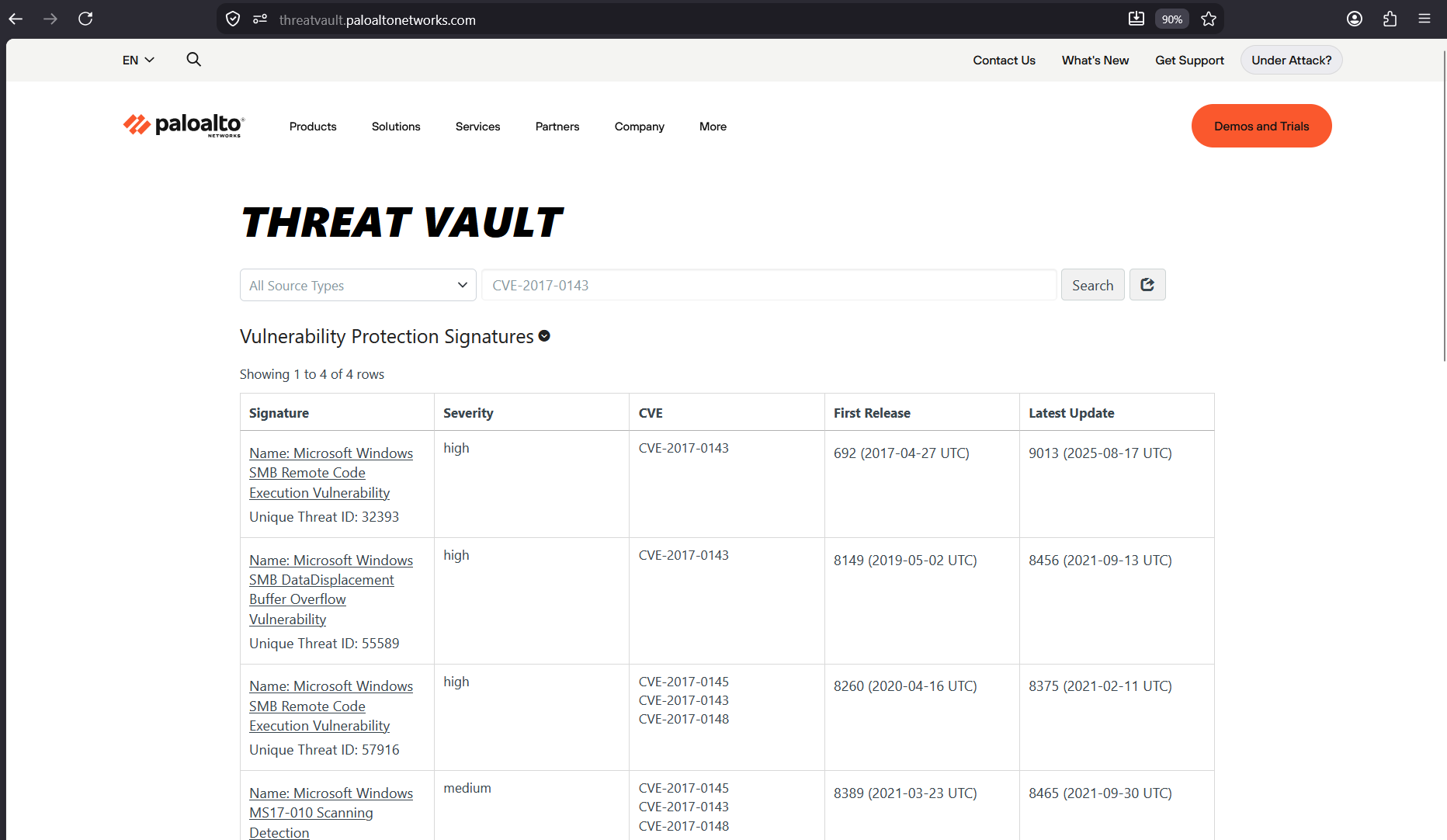Open the browser account menu

[1355, 19]
